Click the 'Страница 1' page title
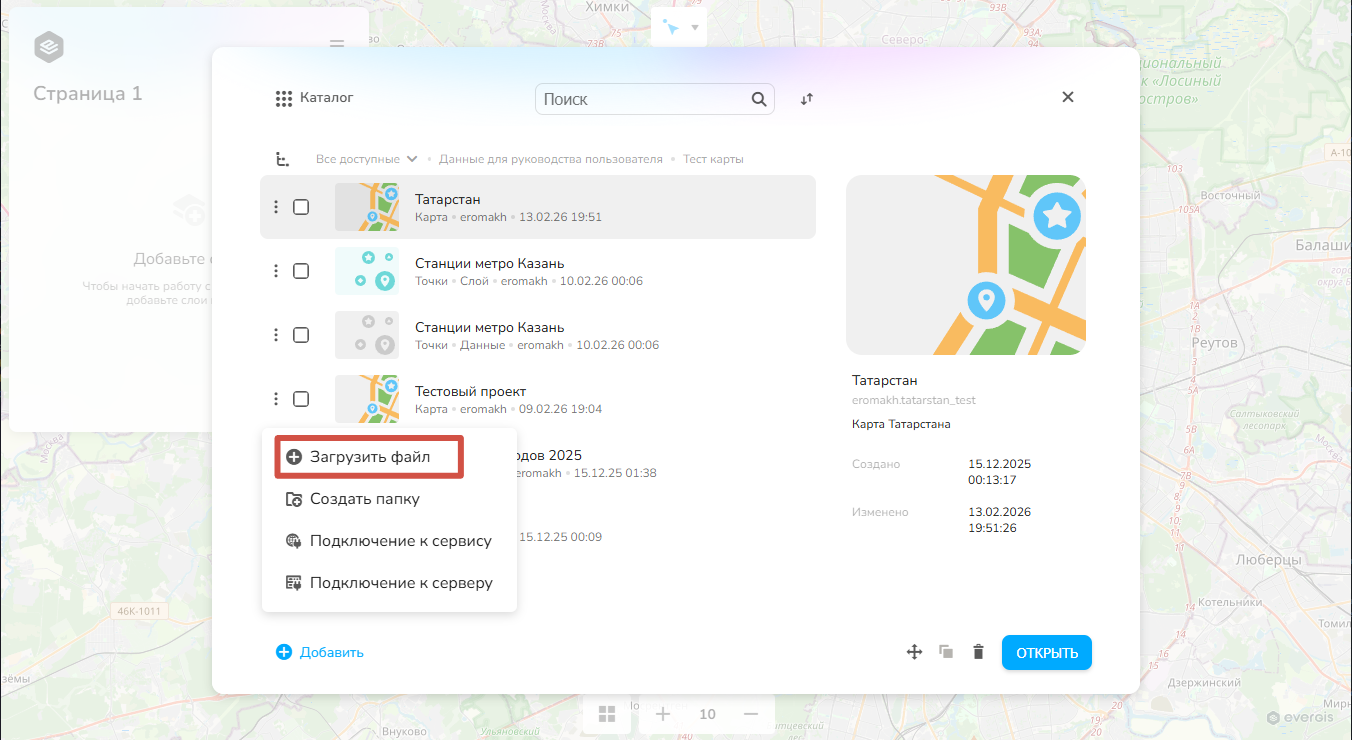The image size is (1352, 740). click(88, 93)
